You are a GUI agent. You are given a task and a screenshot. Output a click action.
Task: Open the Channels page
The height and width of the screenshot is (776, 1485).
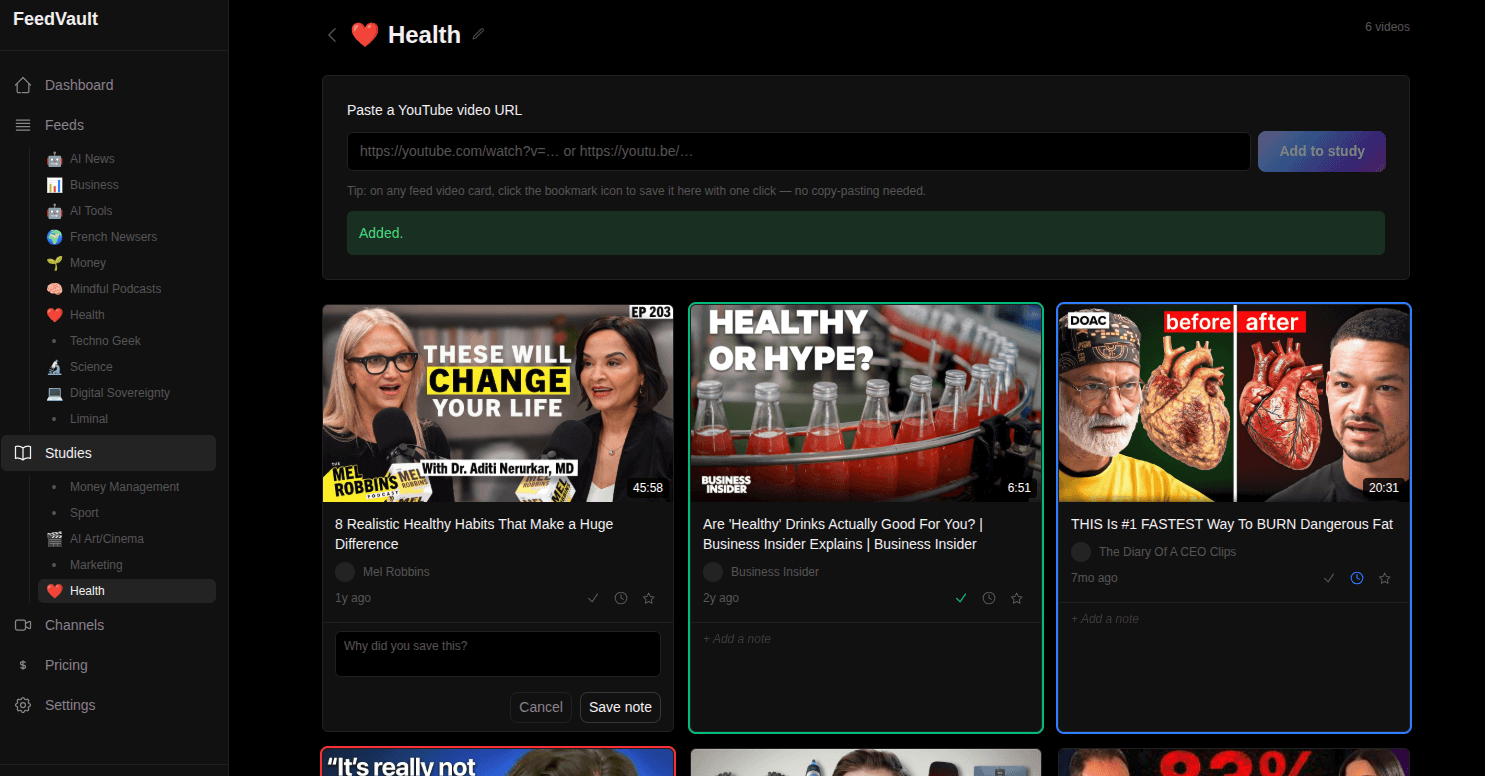(x=108, y=625)
